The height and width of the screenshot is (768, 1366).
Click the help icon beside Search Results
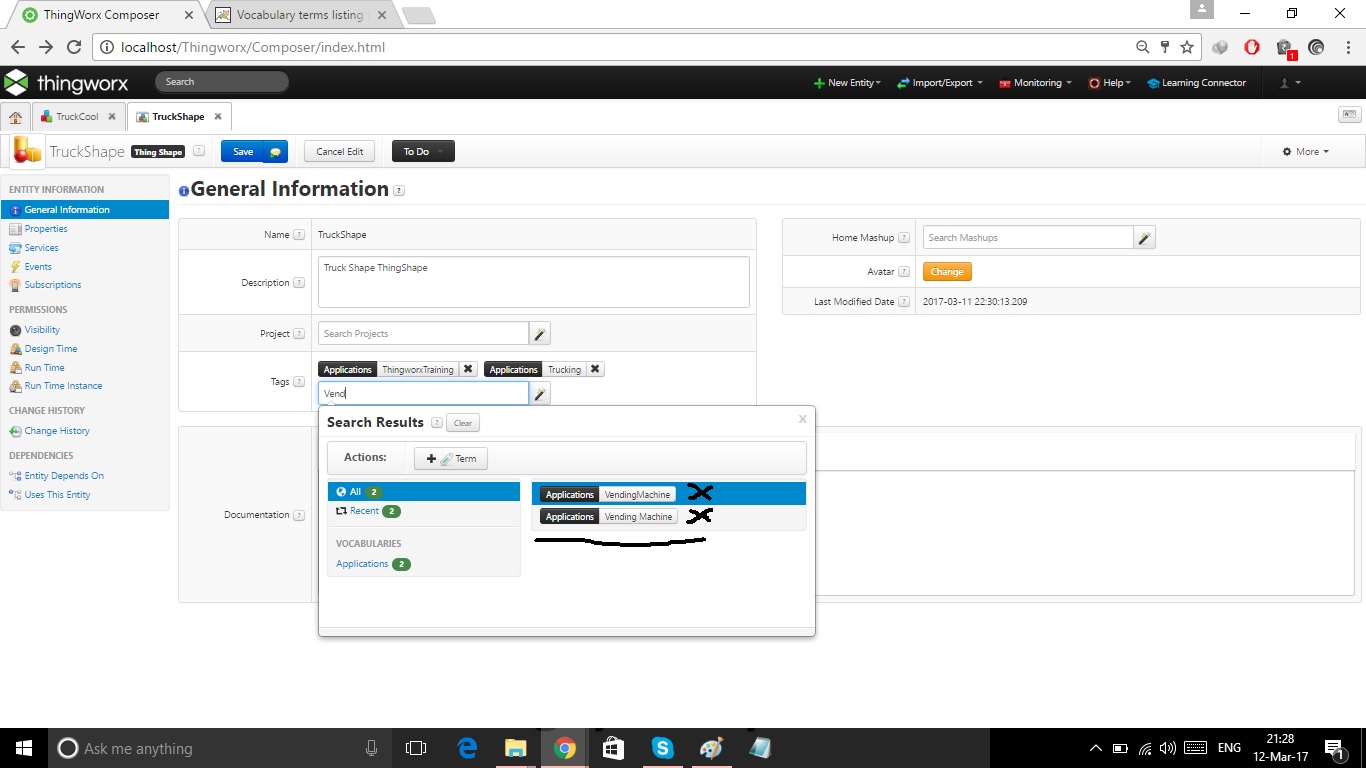point(436,423)
